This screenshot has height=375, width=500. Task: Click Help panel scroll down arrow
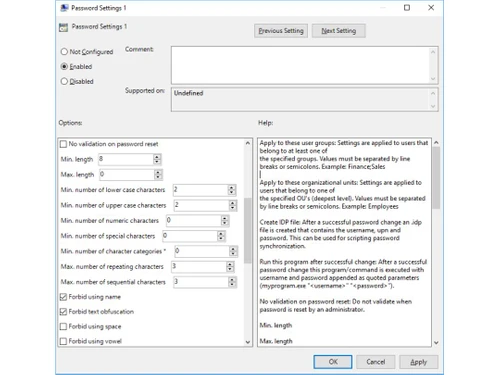tap(436, 343)
